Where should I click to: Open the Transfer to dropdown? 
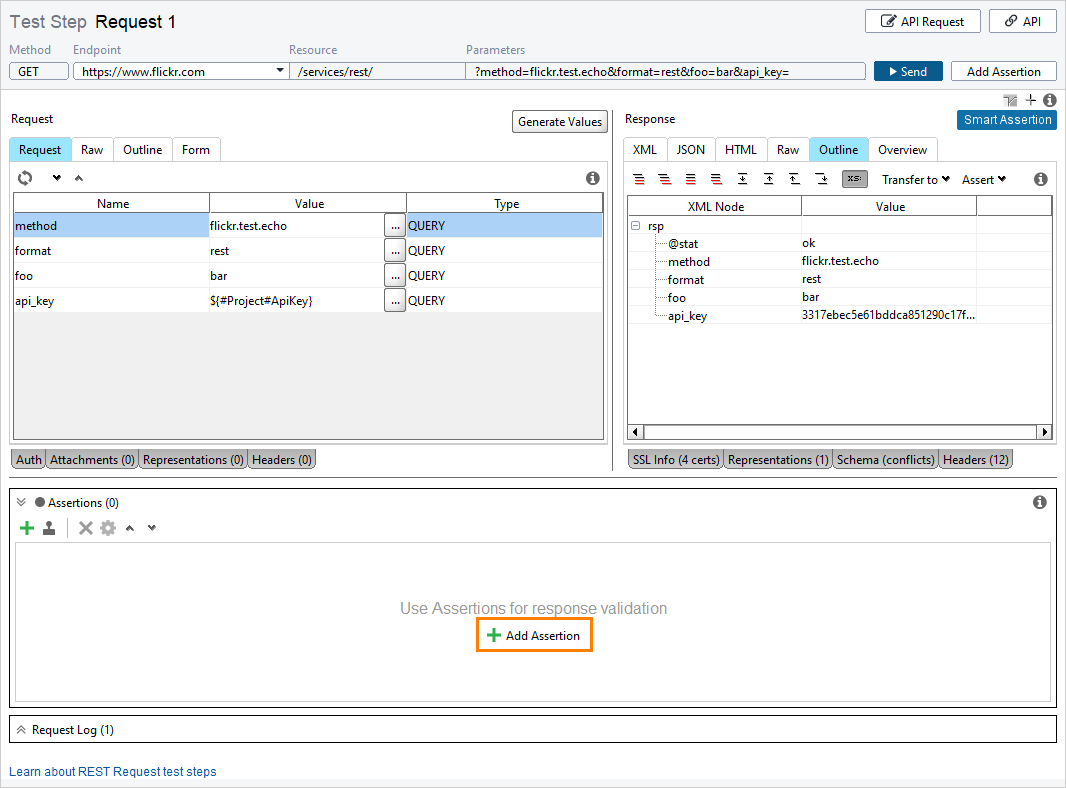915,179
